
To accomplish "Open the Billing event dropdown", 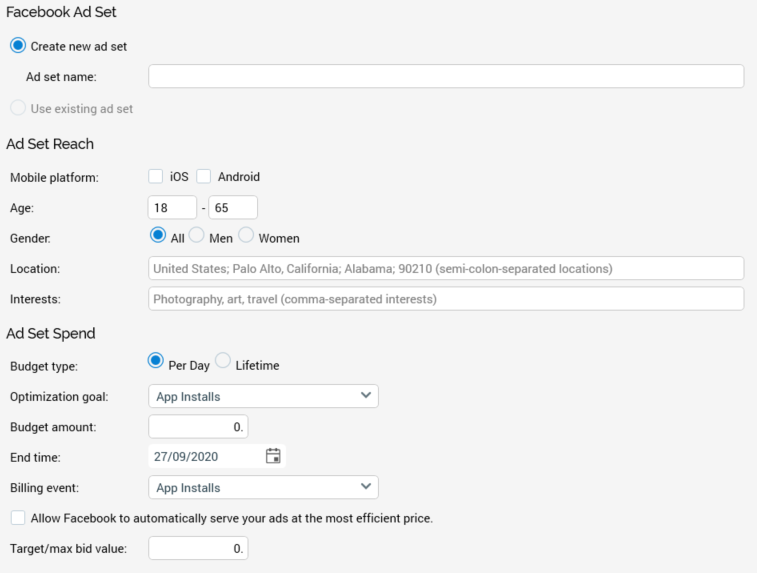I will pos(263,488).
